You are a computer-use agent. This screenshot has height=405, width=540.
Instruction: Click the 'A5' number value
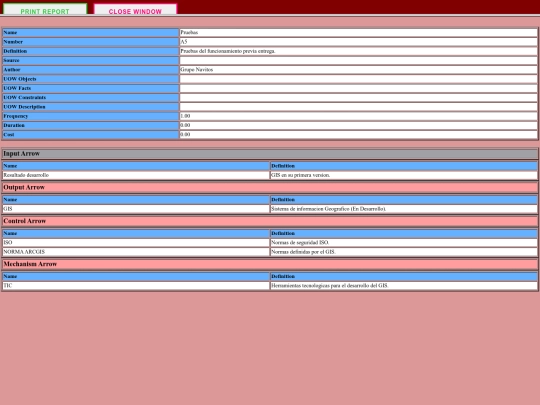point(184,42)
